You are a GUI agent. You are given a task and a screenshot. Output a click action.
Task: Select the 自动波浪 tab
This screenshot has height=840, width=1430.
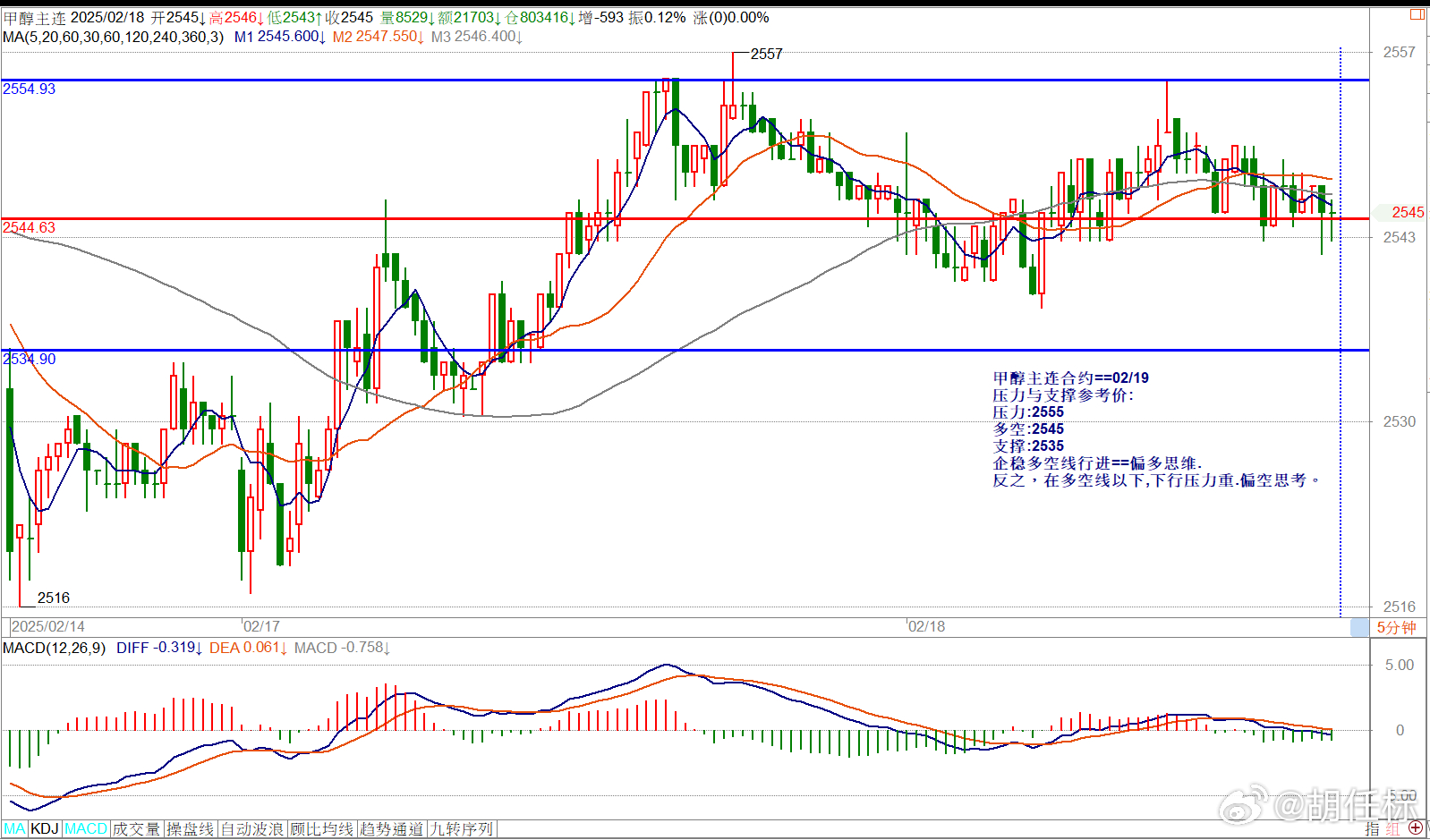click(252, 829)
